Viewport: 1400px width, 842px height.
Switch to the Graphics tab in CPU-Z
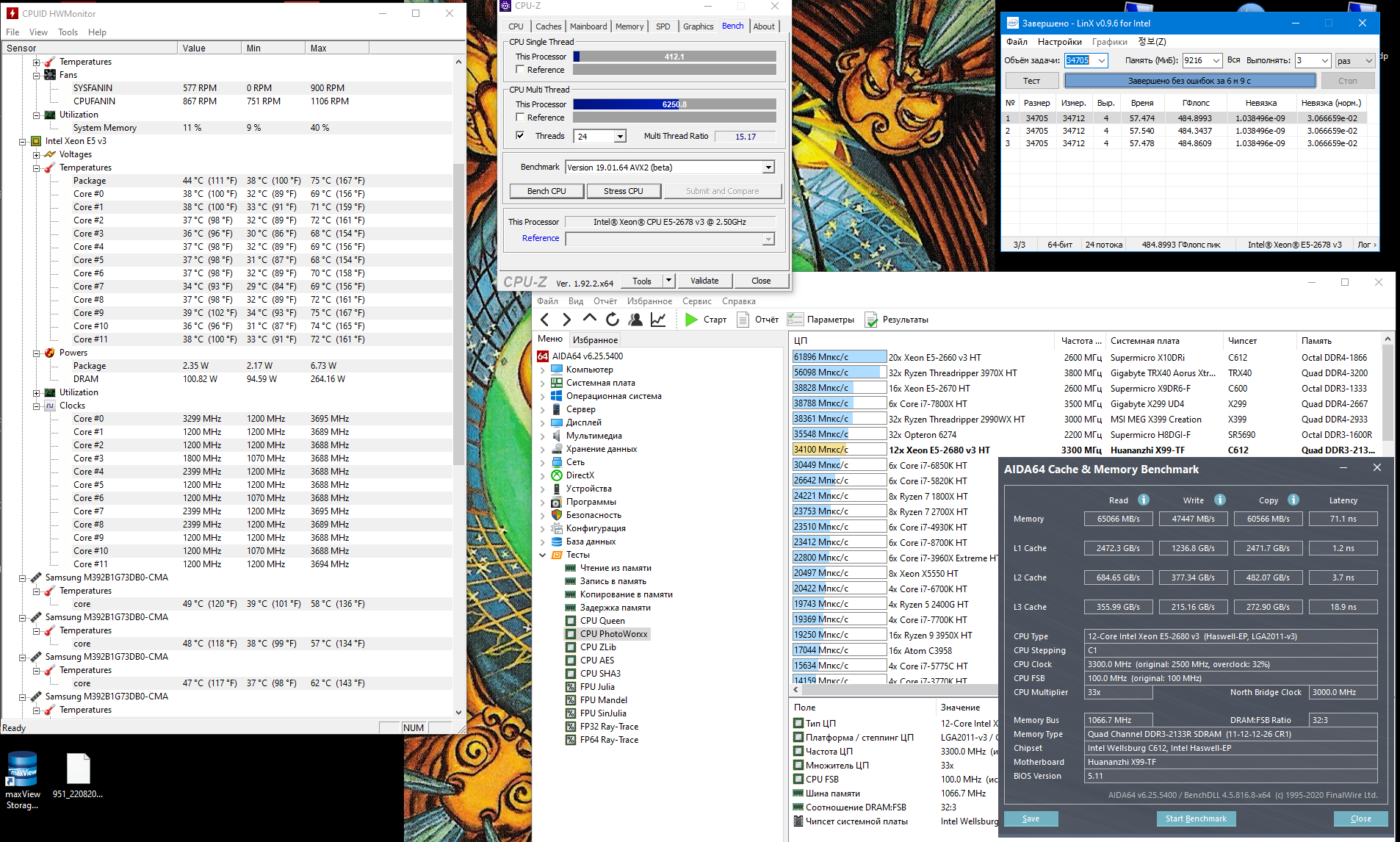[698, 26]
